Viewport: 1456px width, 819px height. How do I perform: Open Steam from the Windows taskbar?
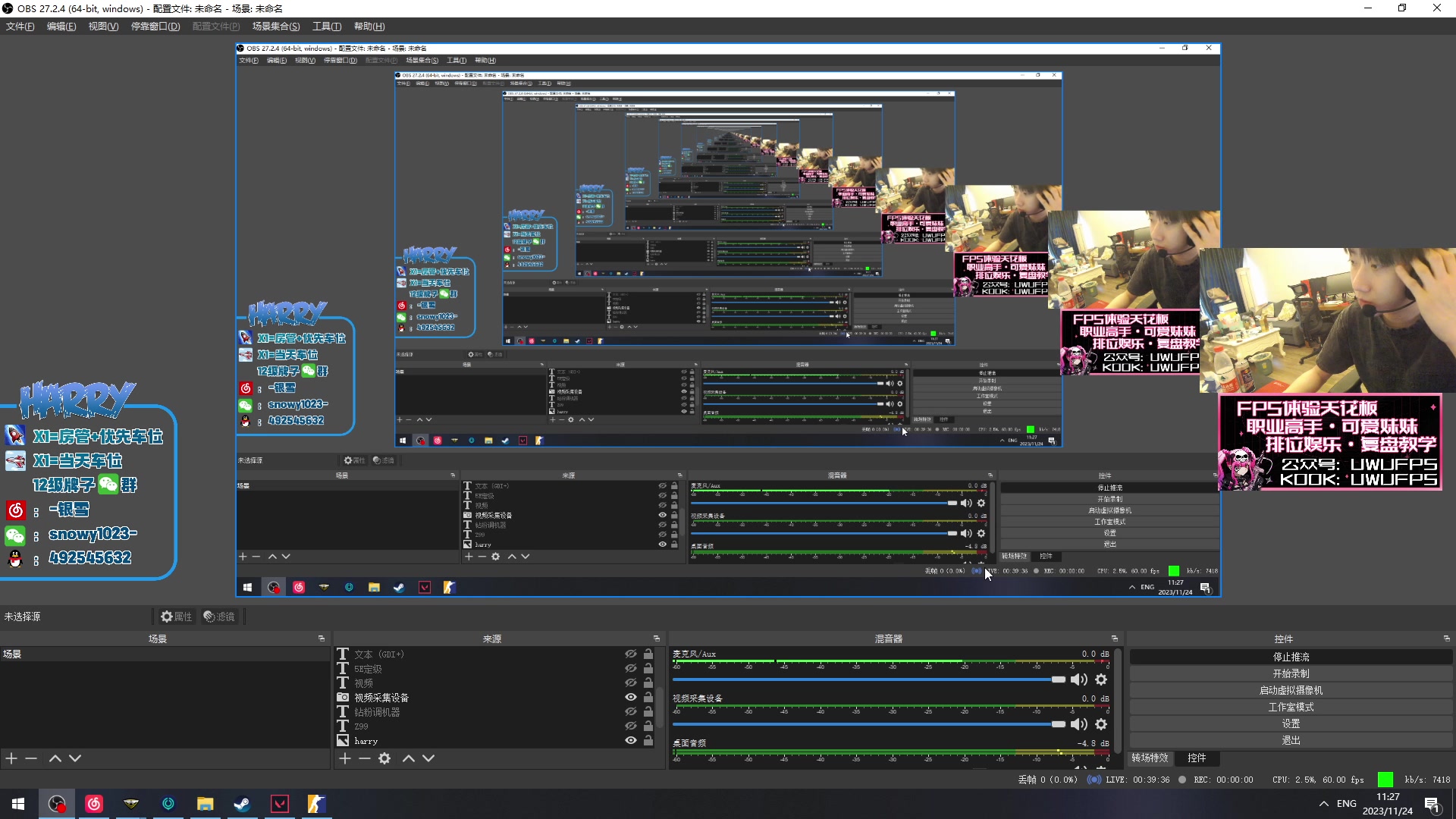[243, 804]
